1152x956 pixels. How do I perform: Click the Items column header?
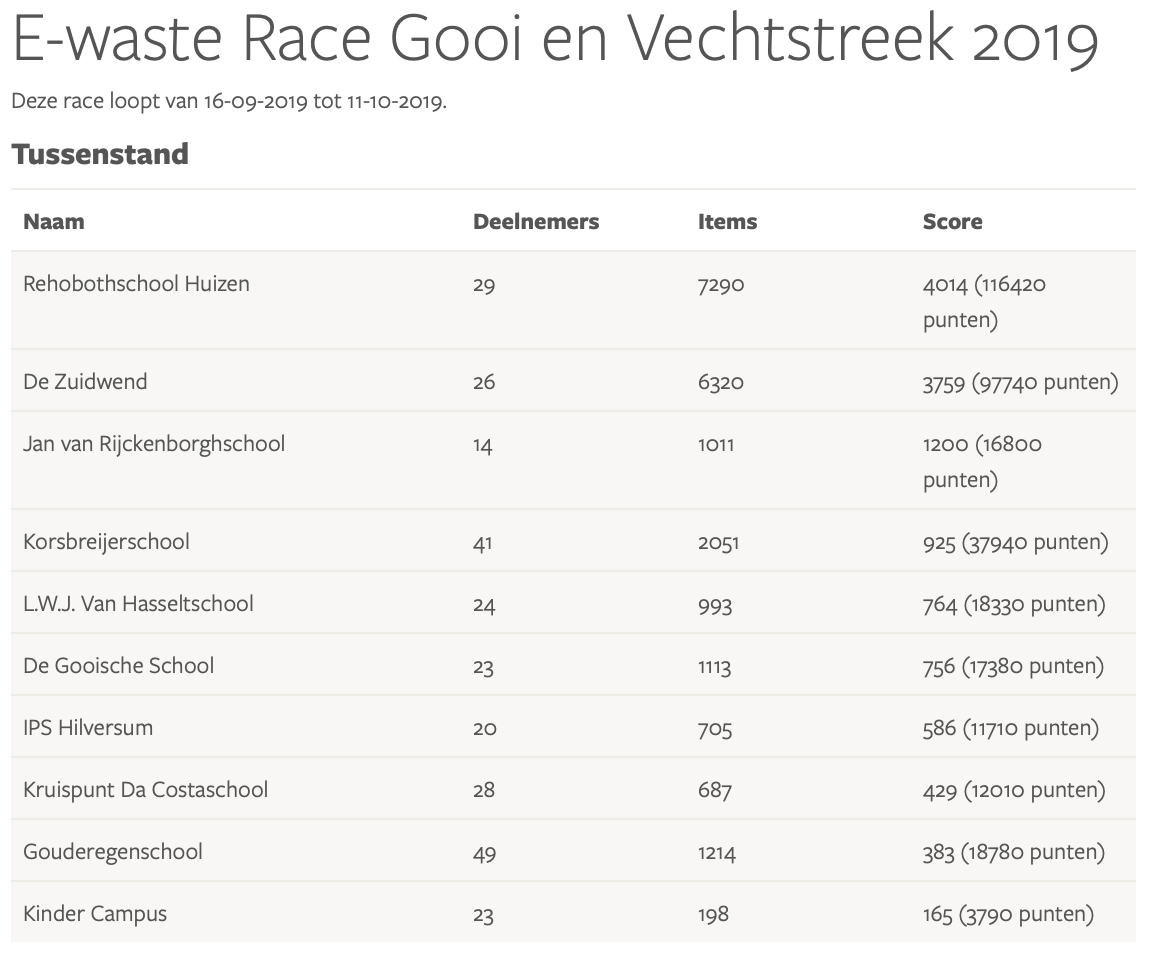[727, 222]
